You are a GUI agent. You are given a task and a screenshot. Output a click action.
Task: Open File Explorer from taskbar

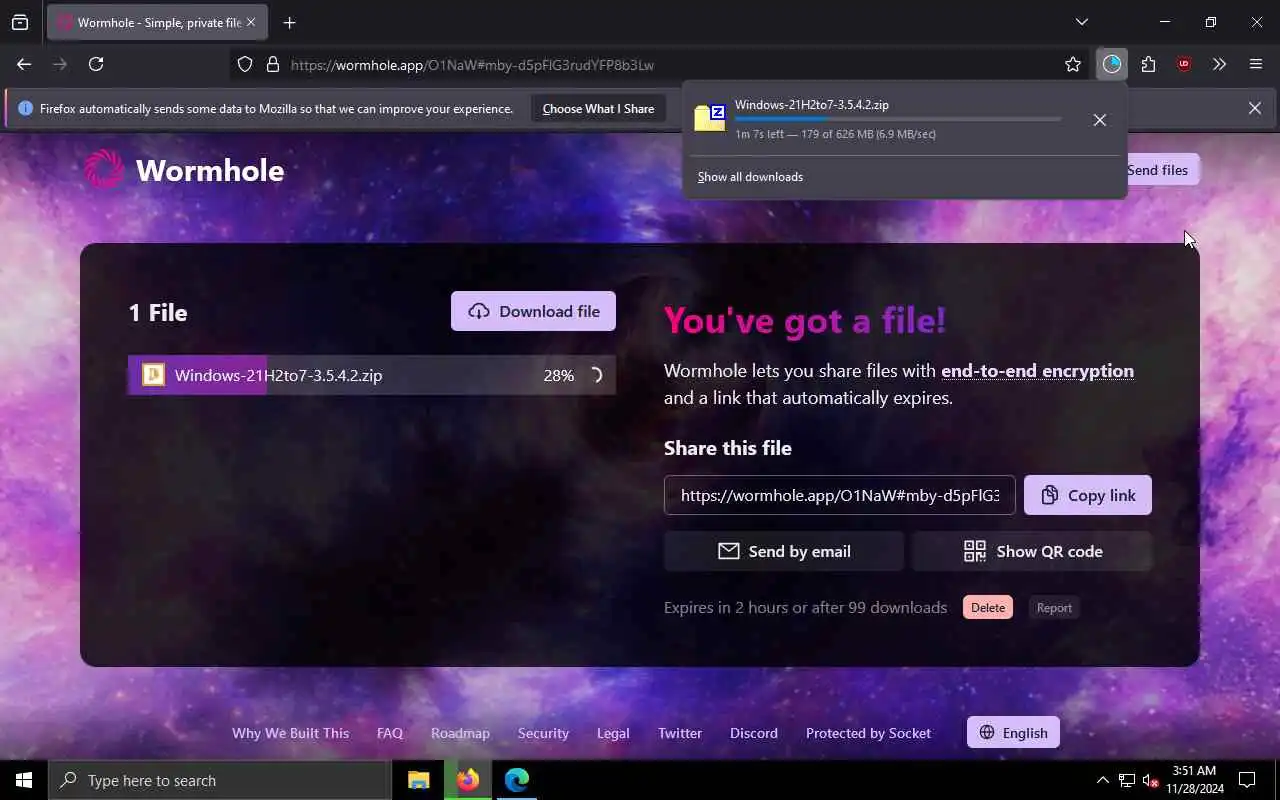419,780
